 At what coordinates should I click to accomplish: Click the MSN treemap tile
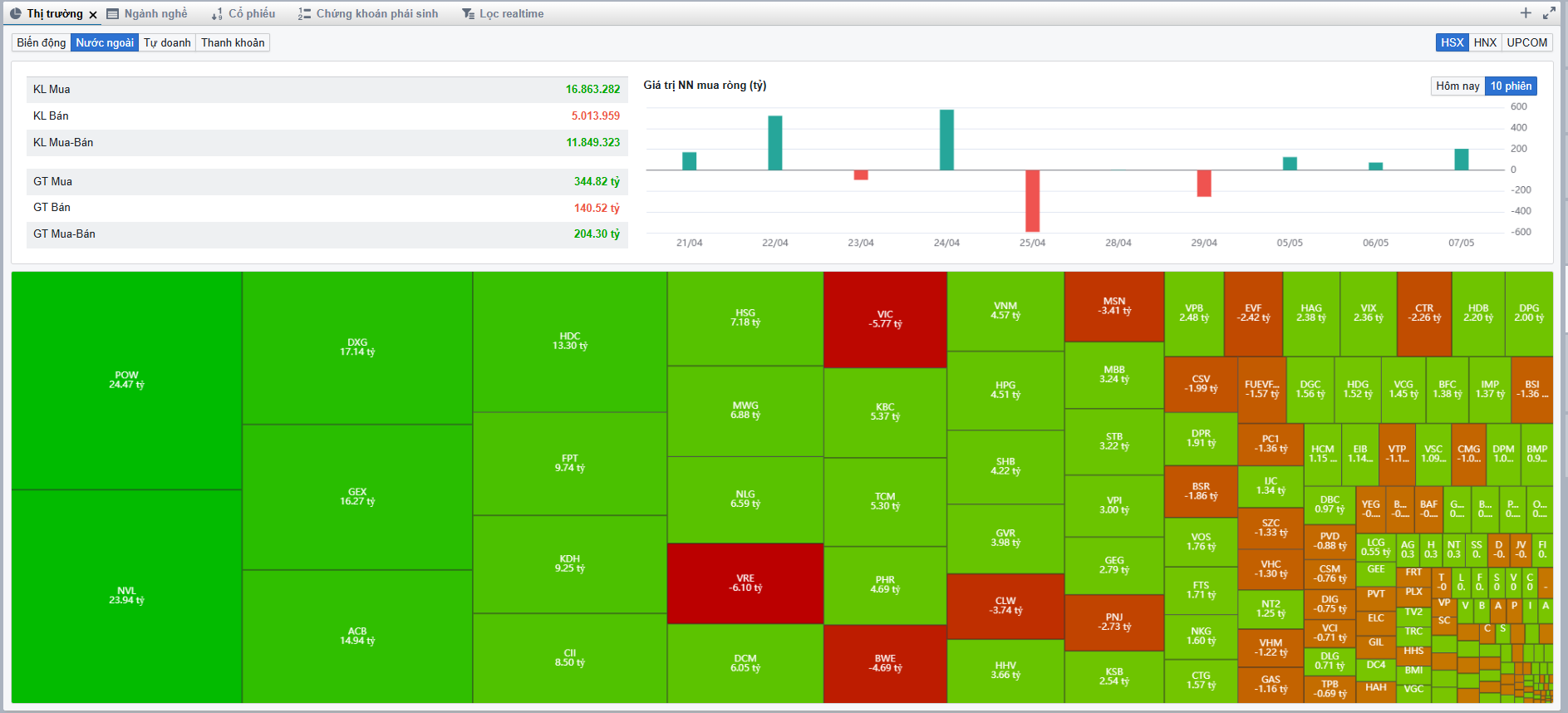[x=1114, y=307]
